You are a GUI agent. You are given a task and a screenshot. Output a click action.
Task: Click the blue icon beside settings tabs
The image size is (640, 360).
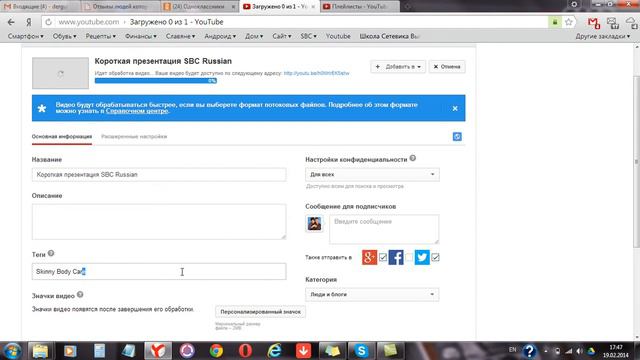click(x=457, y=137)
